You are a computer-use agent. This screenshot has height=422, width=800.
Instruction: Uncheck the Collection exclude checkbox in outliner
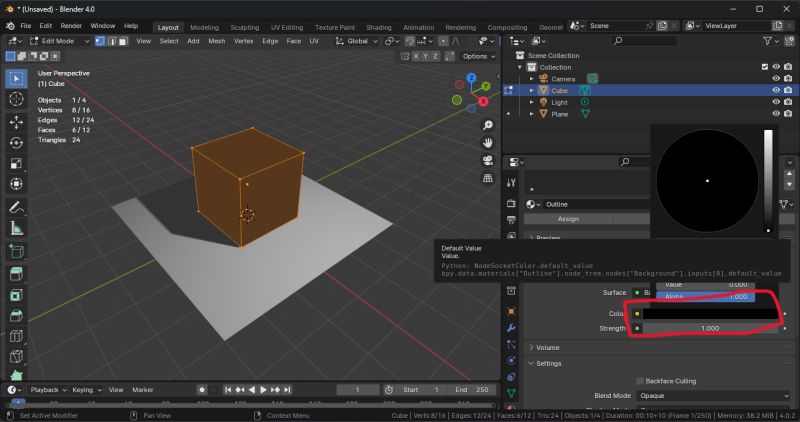pyautogui.click(x=764, y=67)
